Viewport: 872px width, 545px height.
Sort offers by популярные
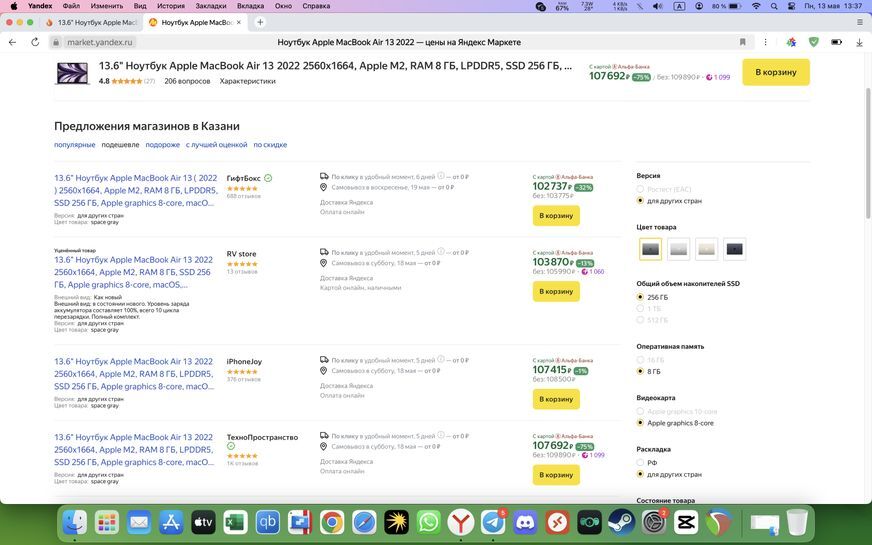pyautogui.click(x=74, y=145)
